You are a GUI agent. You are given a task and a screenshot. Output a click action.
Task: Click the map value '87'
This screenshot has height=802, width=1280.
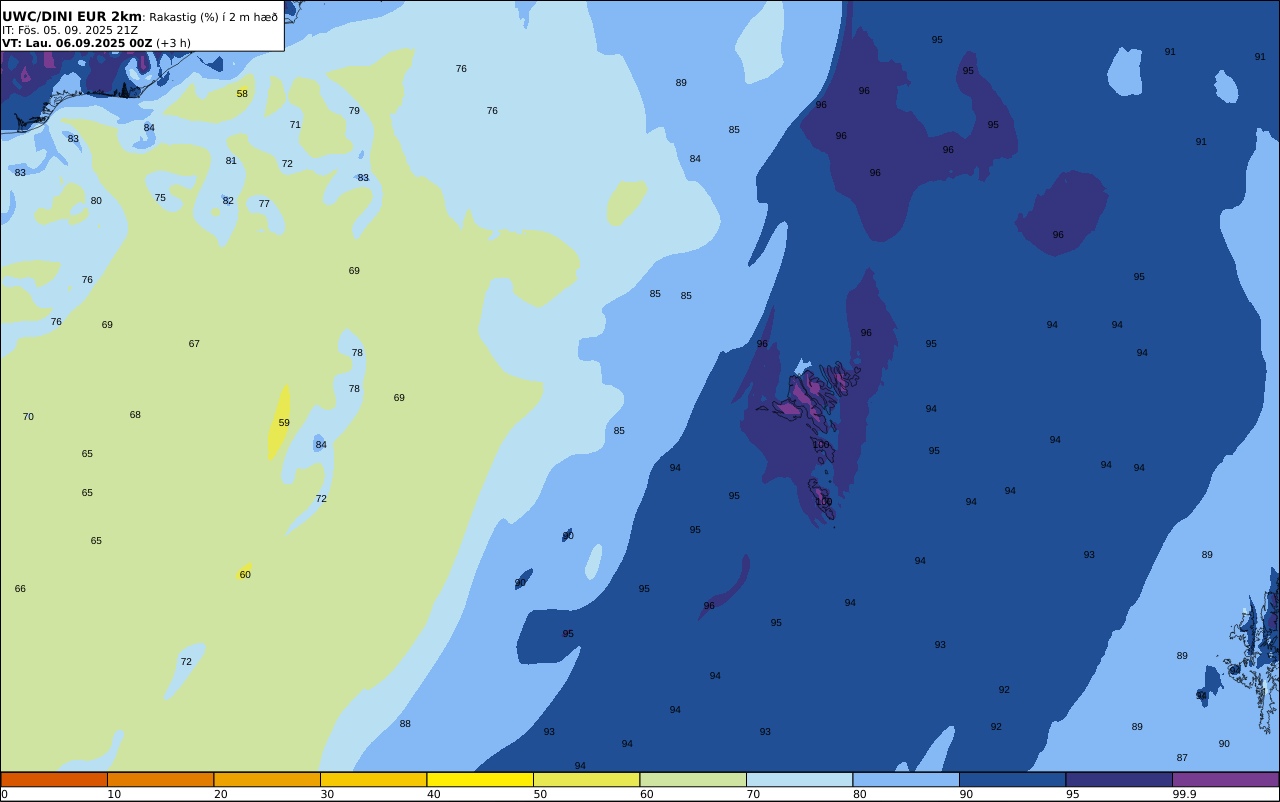pyautogui.click(x=1182, y=758)
